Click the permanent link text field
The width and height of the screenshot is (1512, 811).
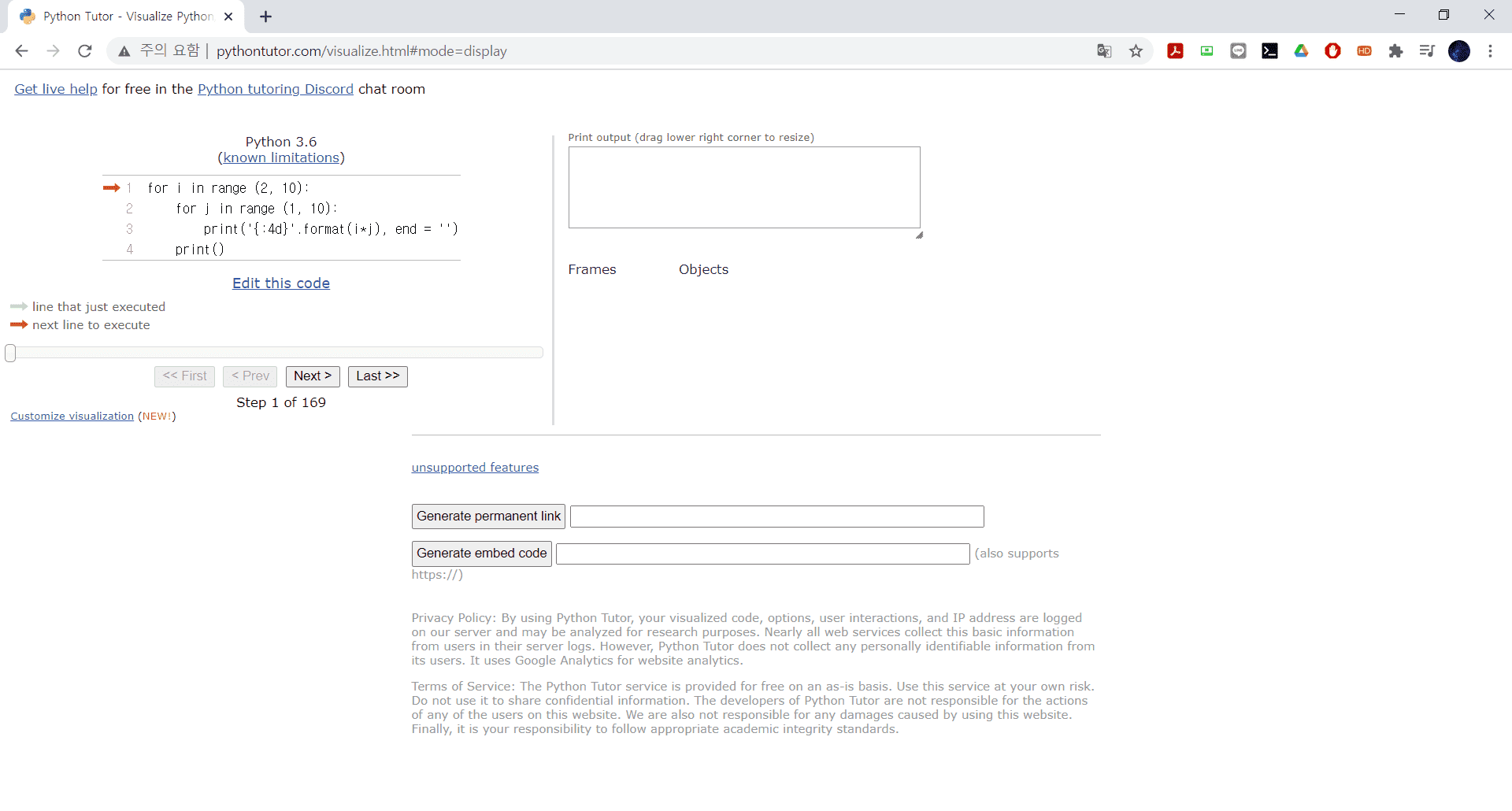[x=777, y=517]
